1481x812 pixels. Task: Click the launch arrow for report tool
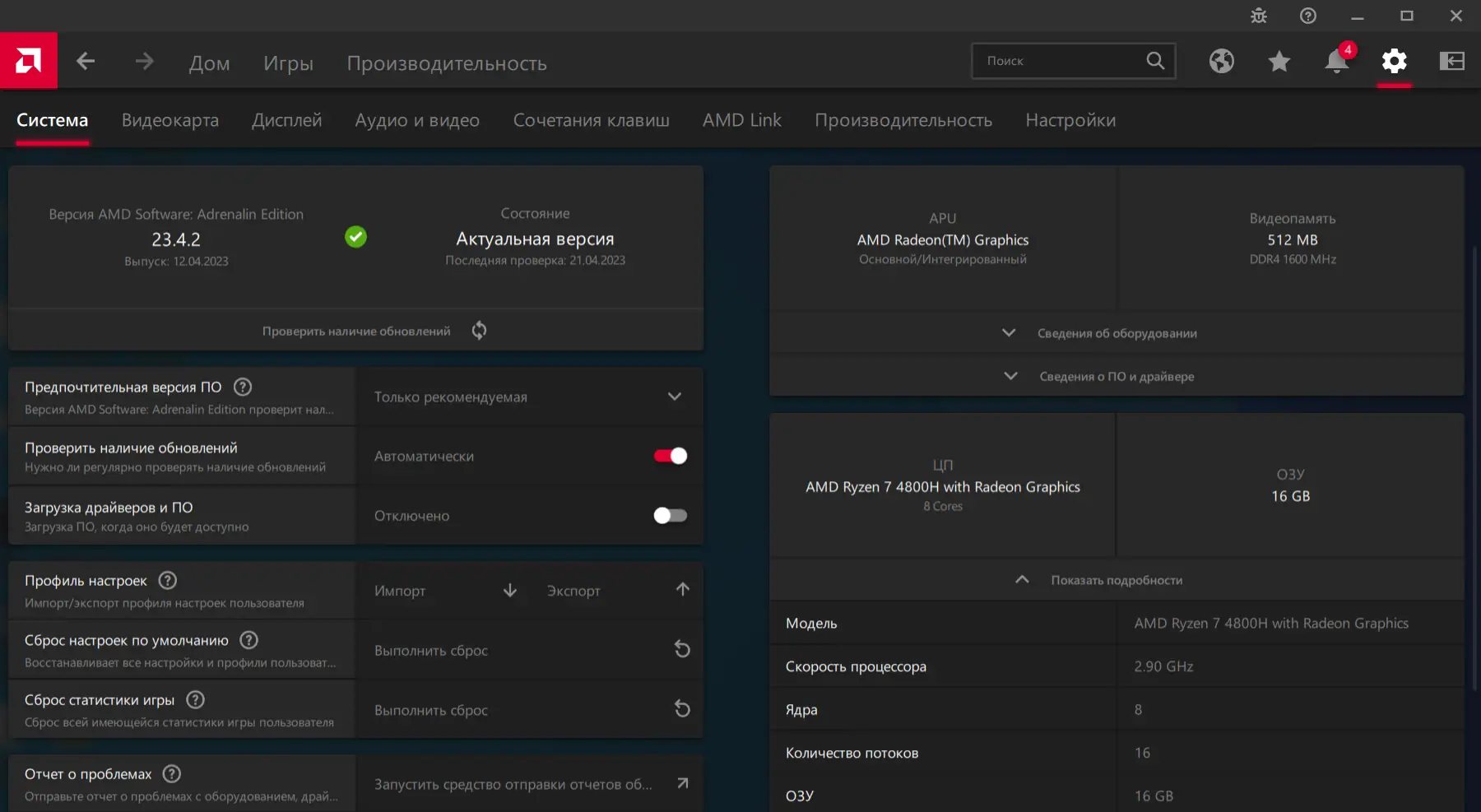pyautogui.click(x=683, y=783)
